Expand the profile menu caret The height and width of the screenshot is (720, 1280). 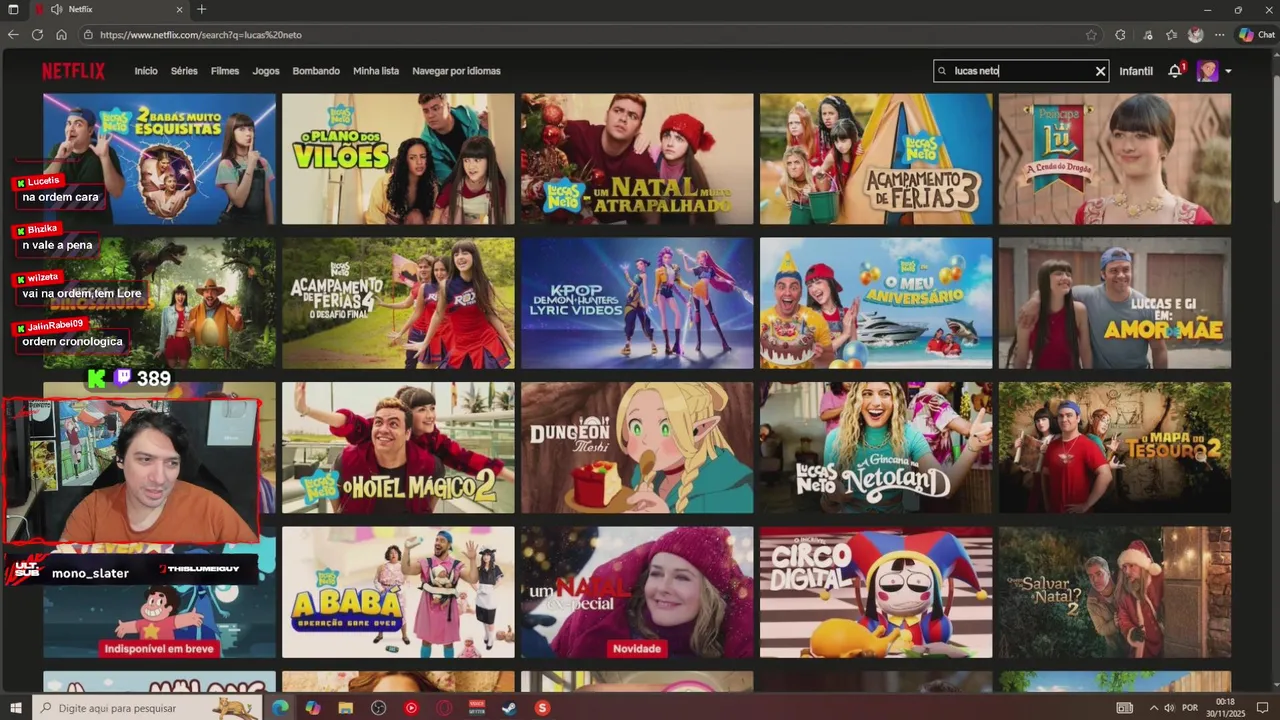pos(1228,71)
